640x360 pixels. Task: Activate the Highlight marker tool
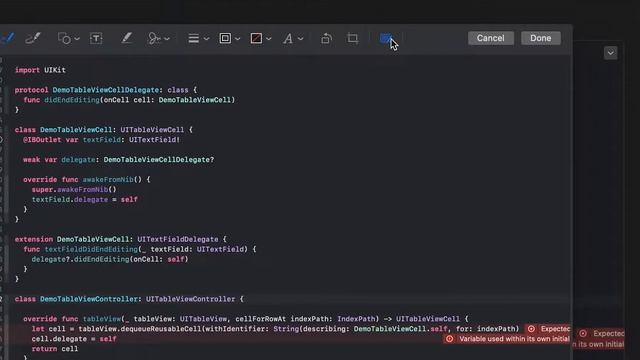[x=127, y=38]
